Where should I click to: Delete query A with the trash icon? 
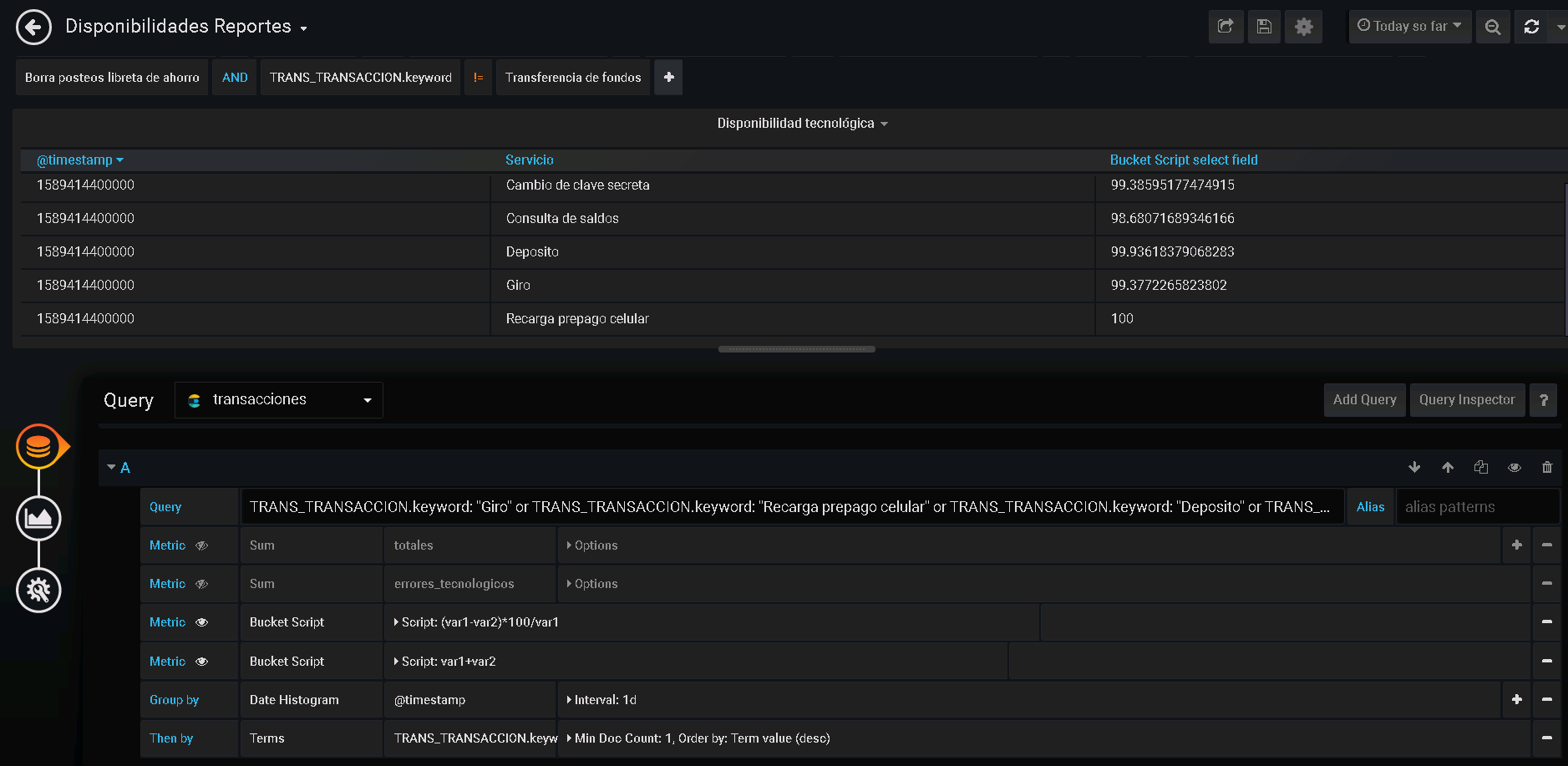tap(1547, 467)
